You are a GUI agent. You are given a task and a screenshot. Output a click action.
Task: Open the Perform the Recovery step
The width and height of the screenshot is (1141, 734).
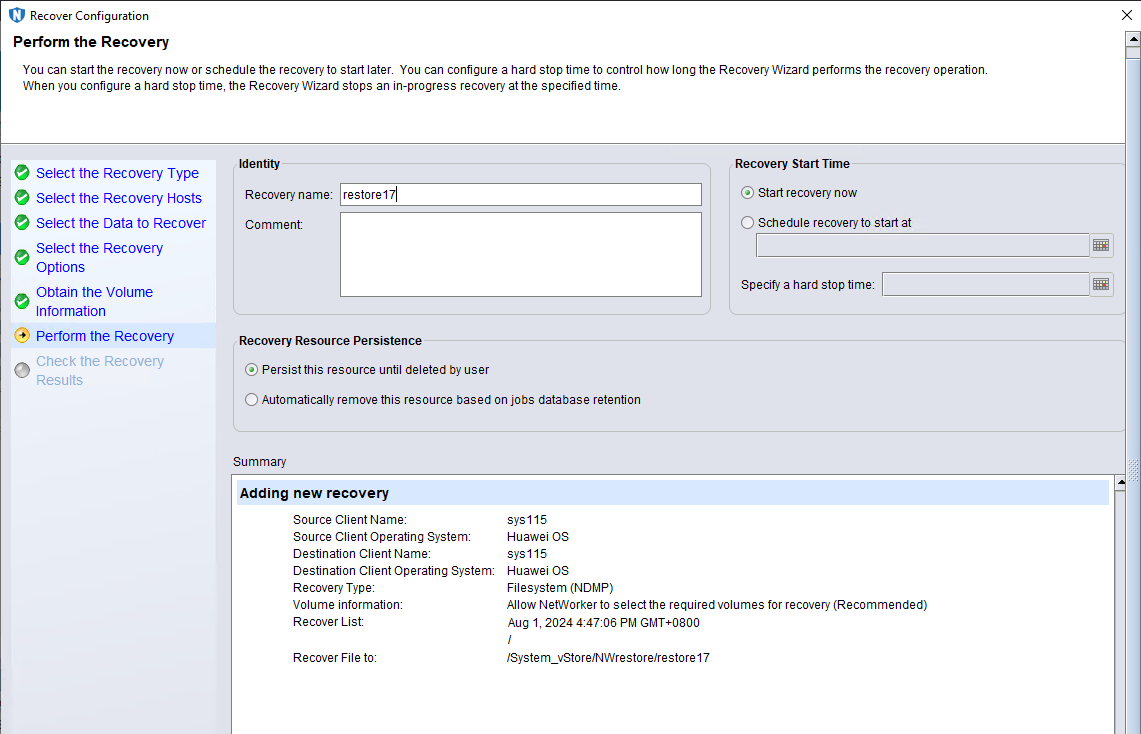pos(105,336)
